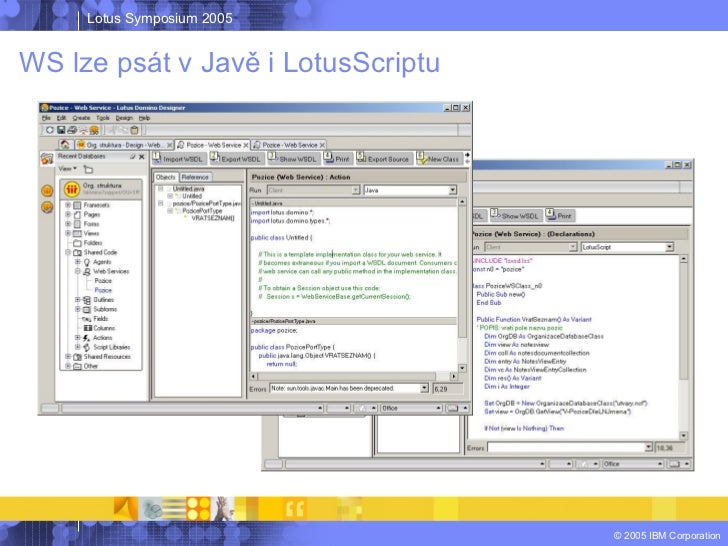
Task: Collapse the Untitled.java node in Objects
Action: [x=160, y=189]
